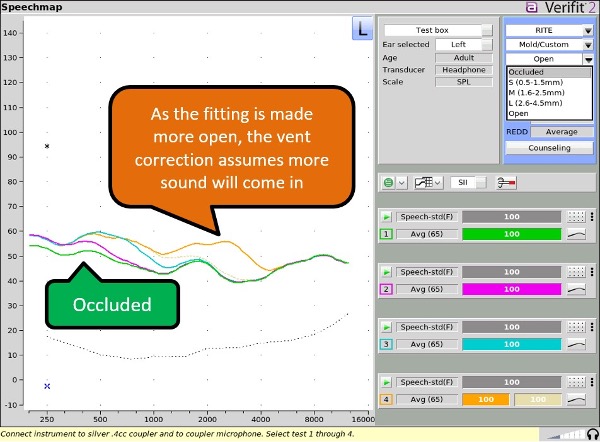Click test 2 Avg (65) level field
This screenshot has width=600, height=442.
click(x=427, y=289)
